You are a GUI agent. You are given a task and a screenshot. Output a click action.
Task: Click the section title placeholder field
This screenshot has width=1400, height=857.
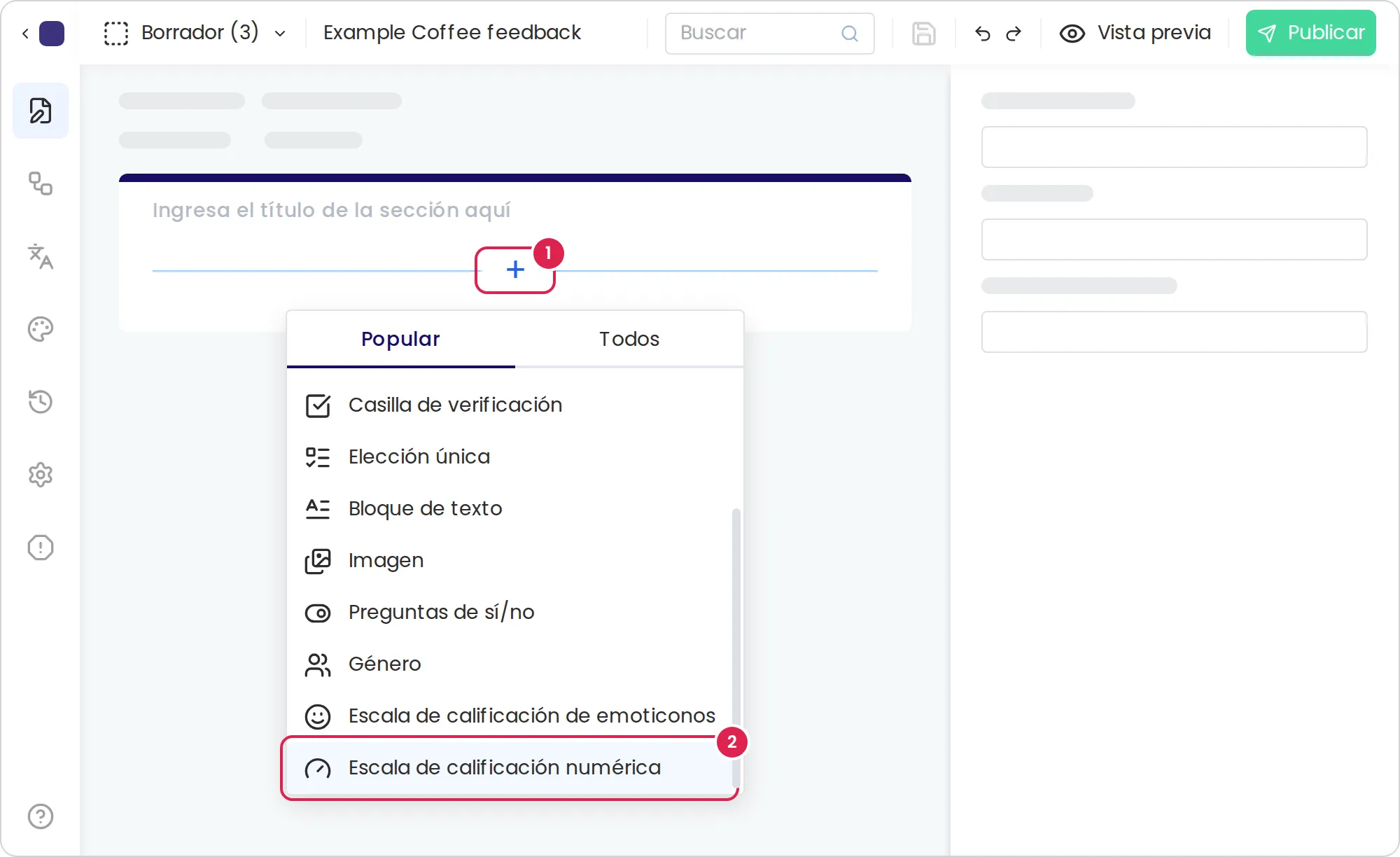coord(332,210)
